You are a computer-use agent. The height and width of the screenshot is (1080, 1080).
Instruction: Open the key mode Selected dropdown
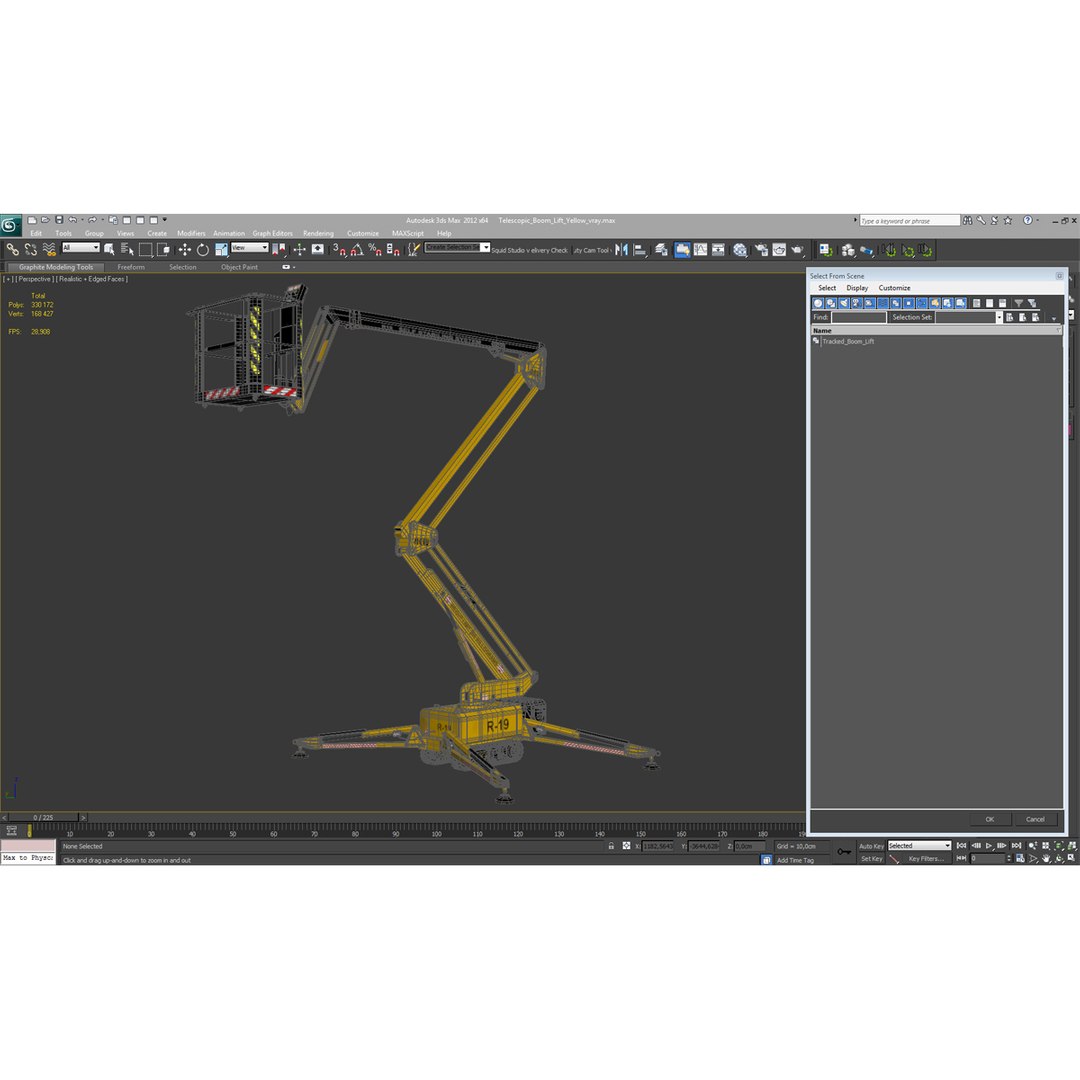(x=920, y=845)
